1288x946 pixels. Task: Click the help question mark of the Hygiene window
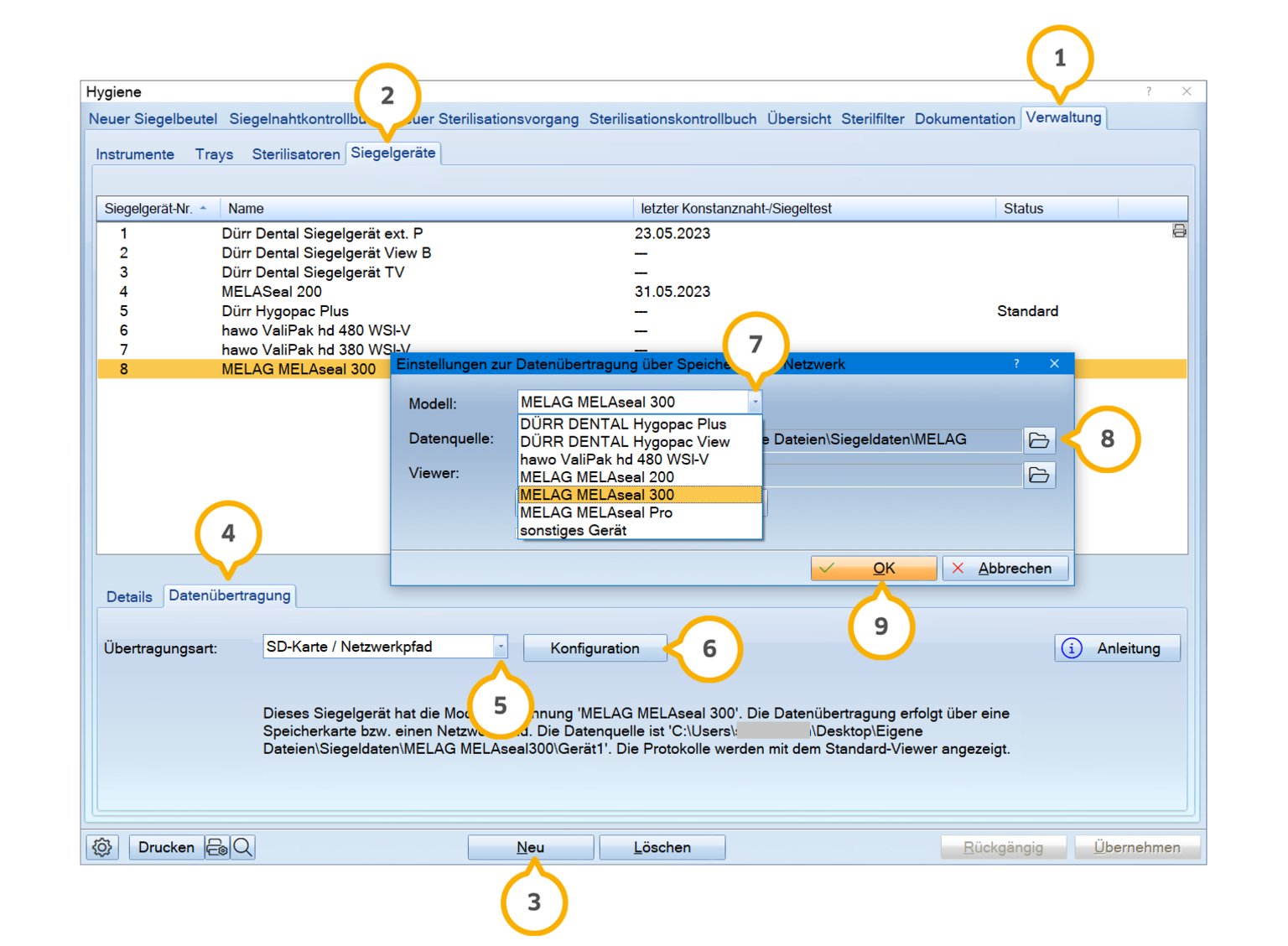(1149, 91)
